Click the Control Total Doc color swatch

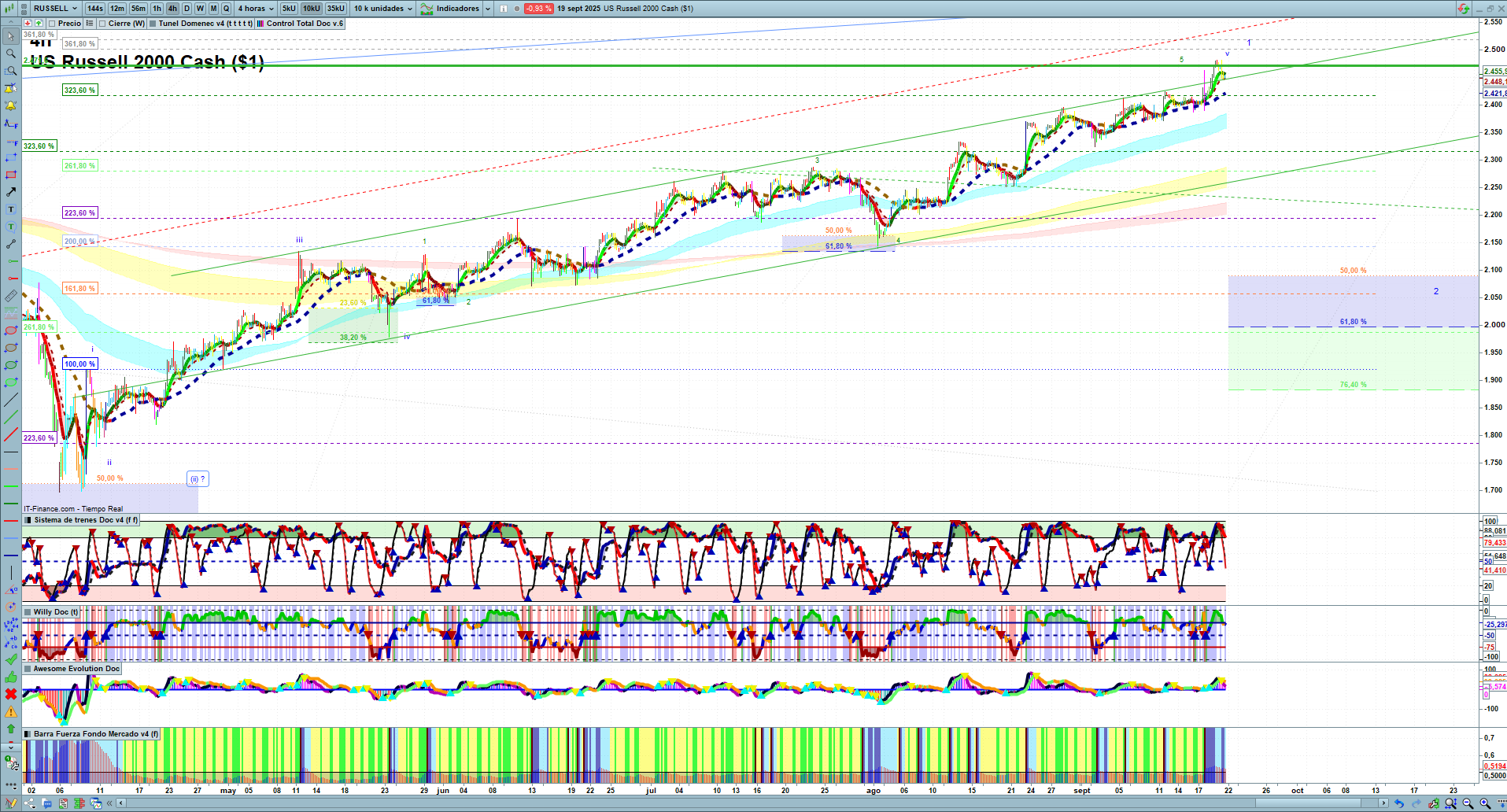260,24
